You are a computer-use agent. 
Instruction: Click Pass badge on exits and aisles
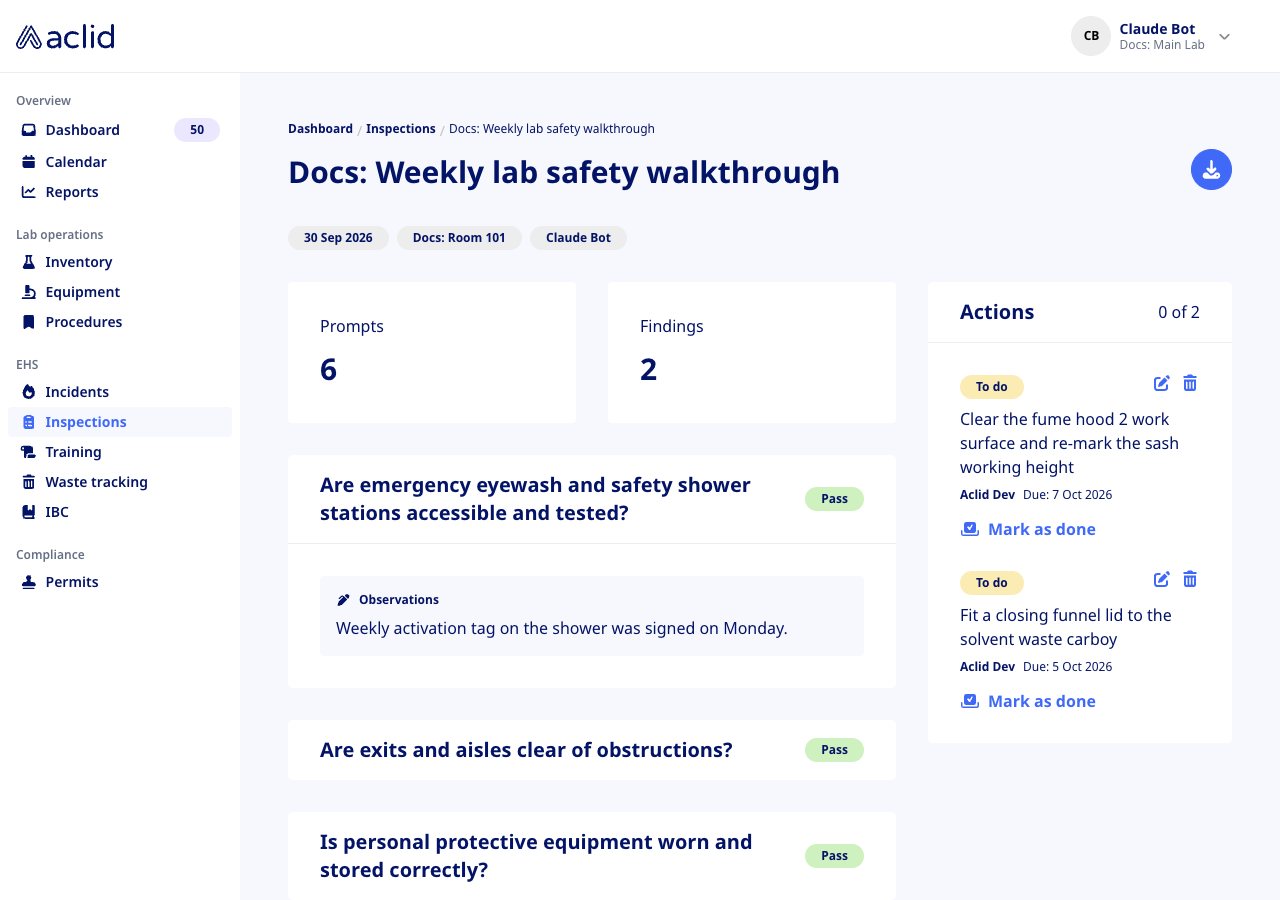(834, 750)
